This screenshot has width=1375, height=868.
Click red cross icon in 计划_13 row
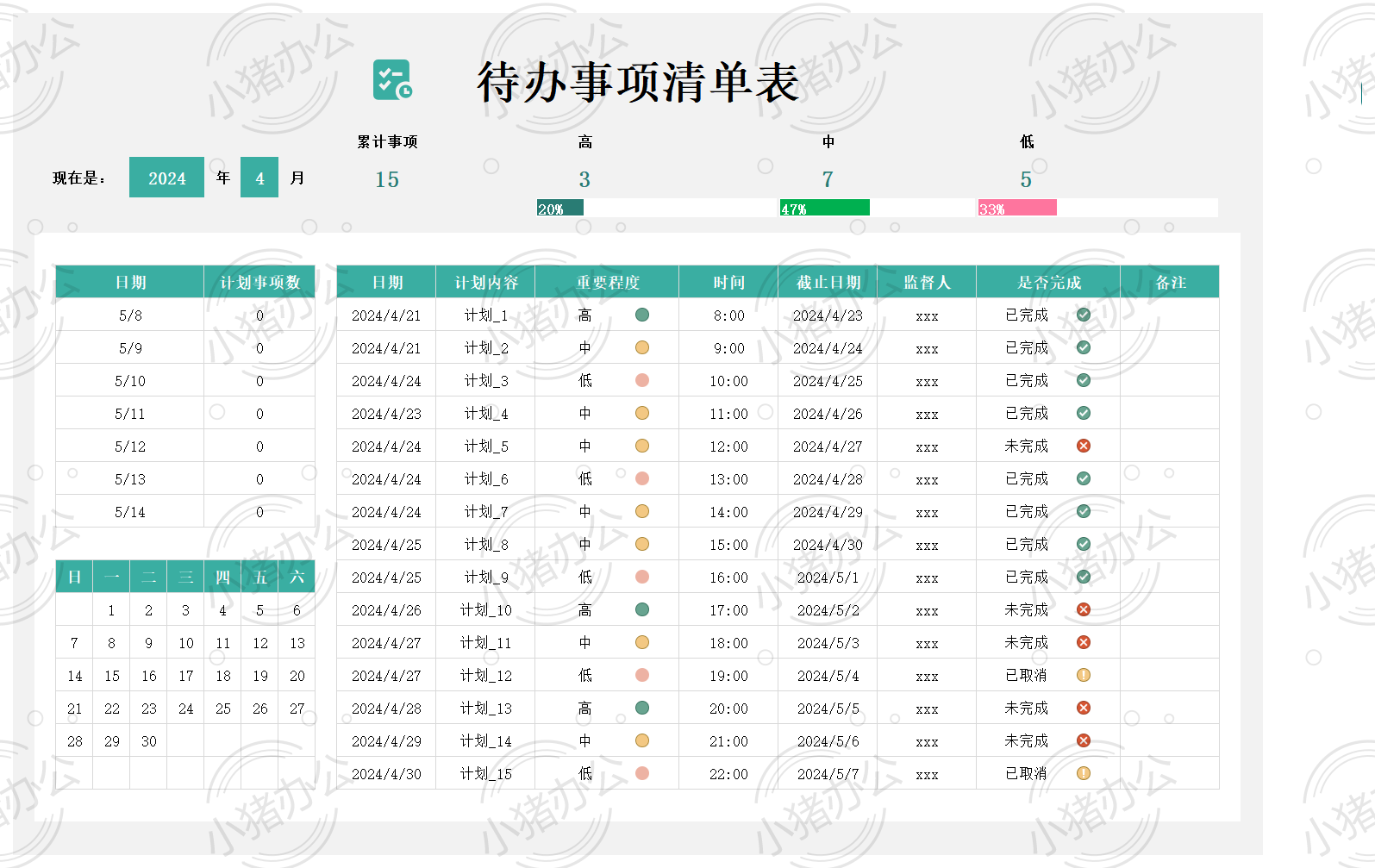[1084, 708]
